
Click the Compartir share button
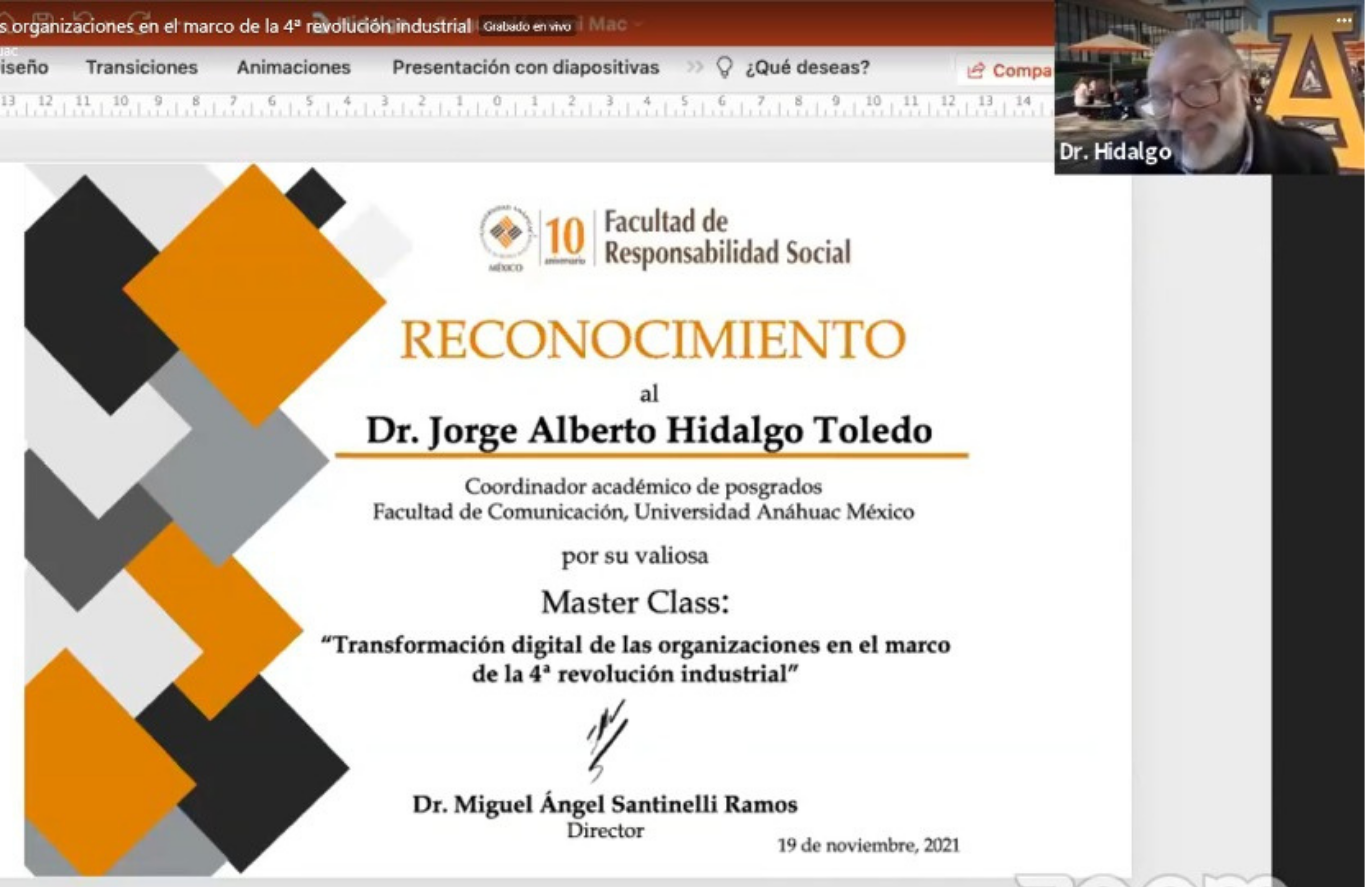pyautogui.click(x=1008, y=70)
